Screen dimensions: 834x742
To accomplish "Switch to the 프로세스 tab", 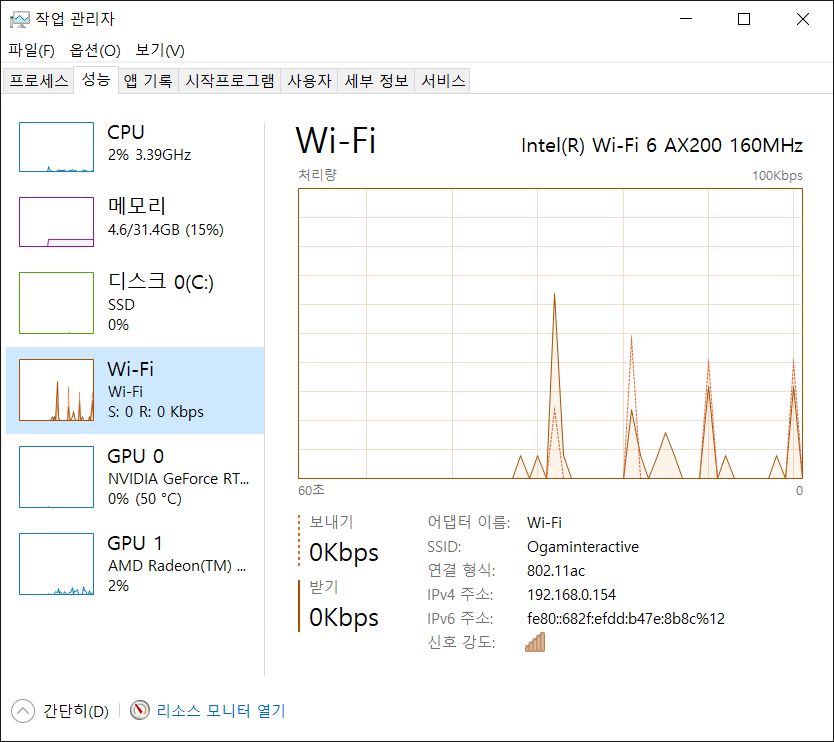I will click(38, 81).
